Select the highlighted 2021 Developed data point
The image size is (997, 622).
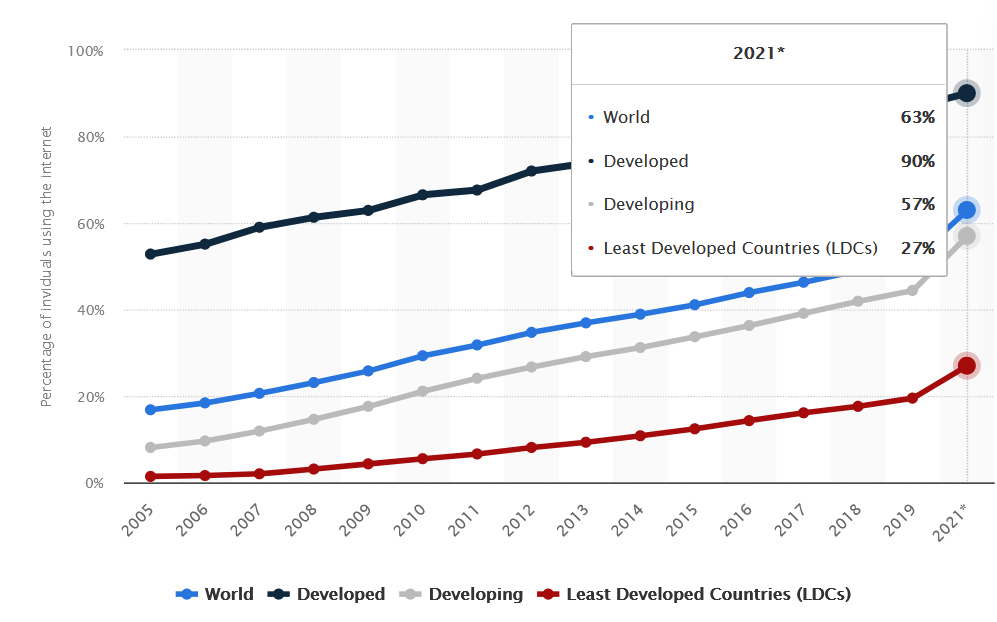click(x=967, y=93)
